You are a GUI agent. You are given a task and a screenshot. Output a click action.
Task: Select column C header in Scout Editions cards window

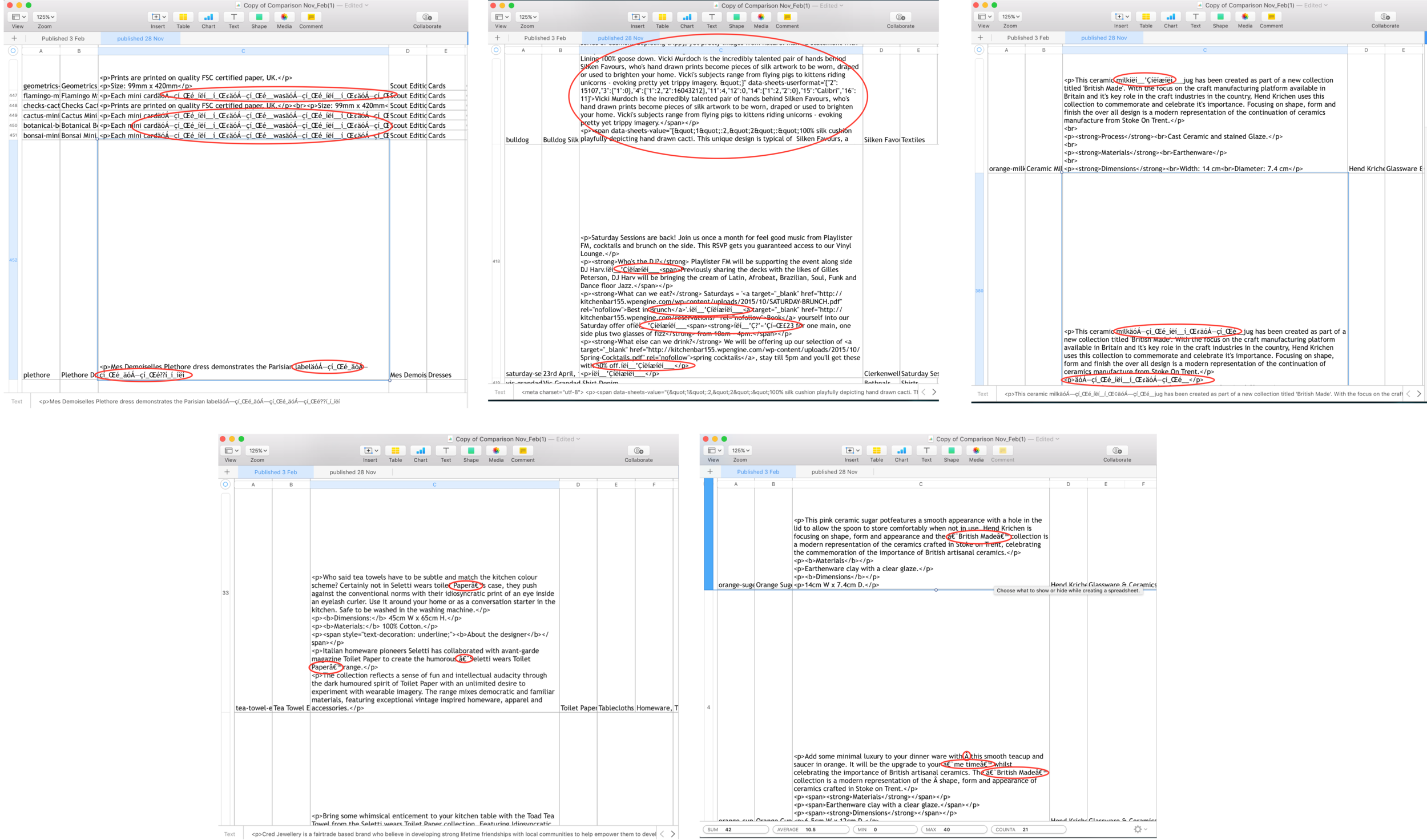point(243,51)
